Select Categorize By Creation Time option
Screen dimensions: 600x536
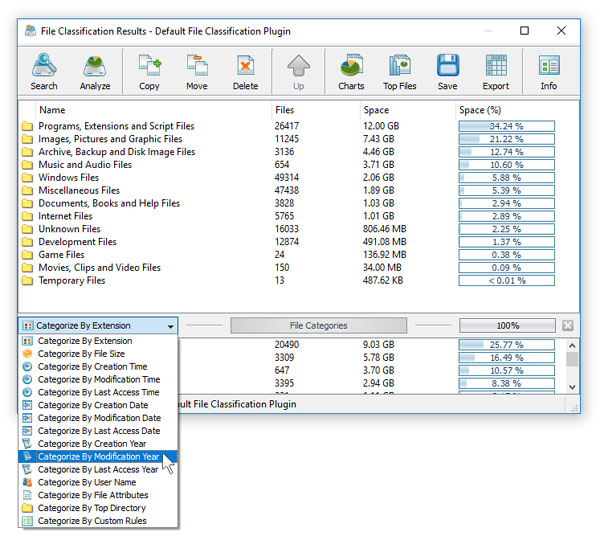98,367
